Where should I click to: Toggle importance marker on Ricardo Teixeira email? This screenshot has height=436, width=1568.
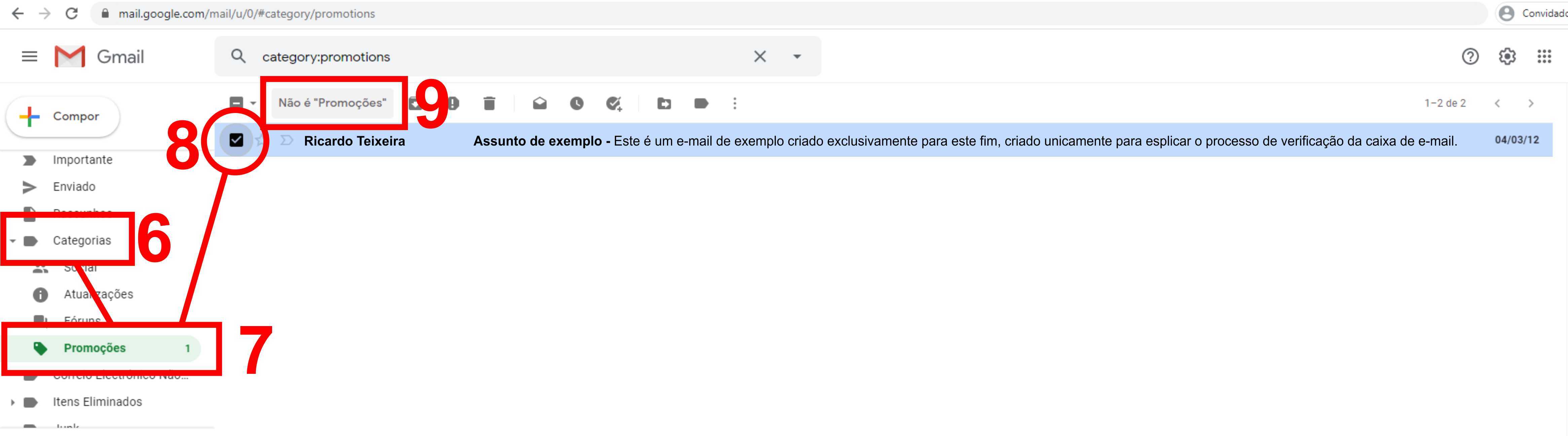287,141
